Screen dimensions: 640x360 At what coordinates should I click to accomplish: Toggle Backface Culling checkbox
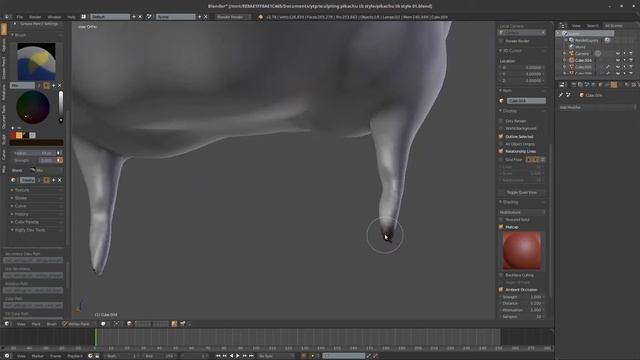point(501,276)
